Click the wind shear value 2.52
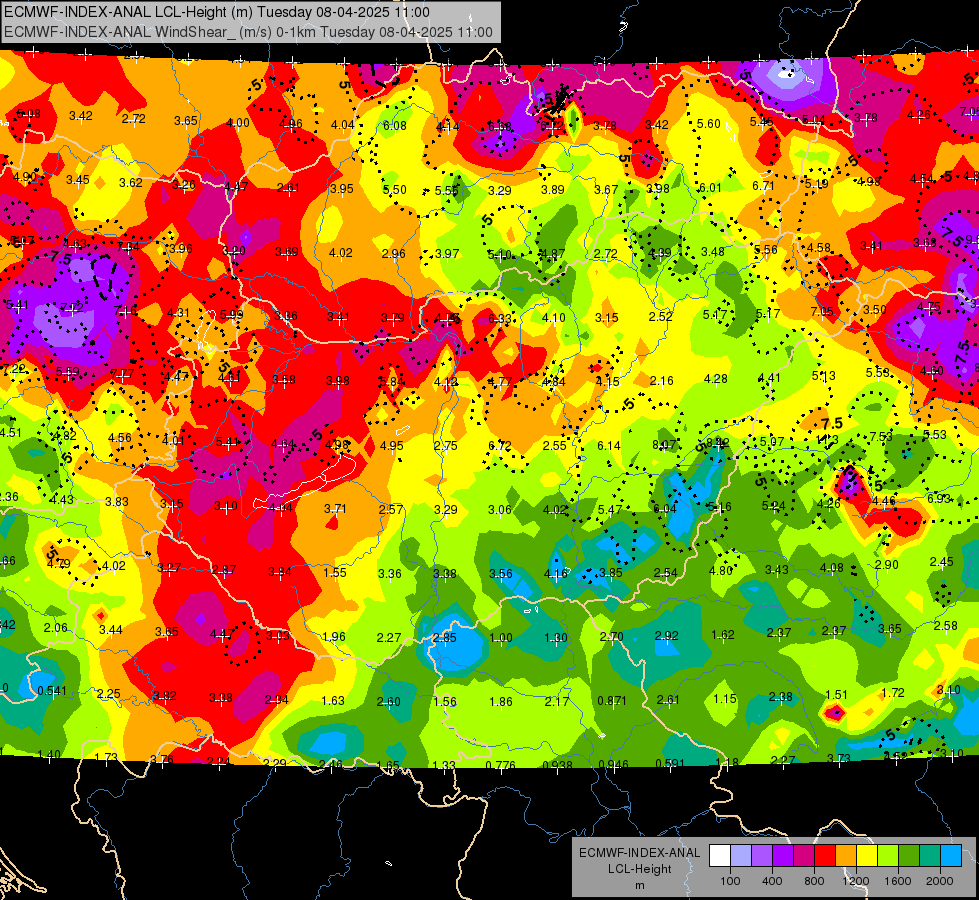The width and height of the screenshot is (979, 900). click(660, 316)
